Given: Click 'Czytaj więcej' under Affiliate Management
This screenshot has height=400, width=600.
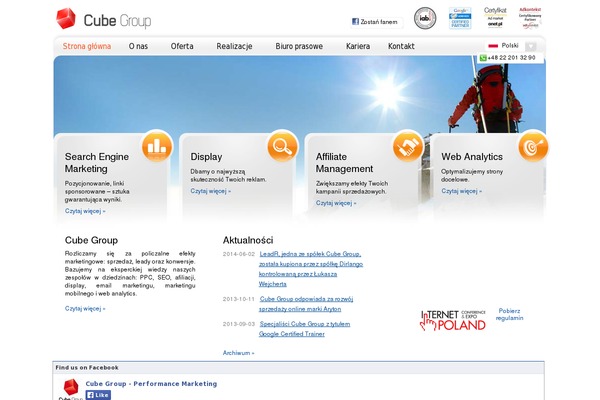Looking at the screenshot, I should tap(336, 203).
